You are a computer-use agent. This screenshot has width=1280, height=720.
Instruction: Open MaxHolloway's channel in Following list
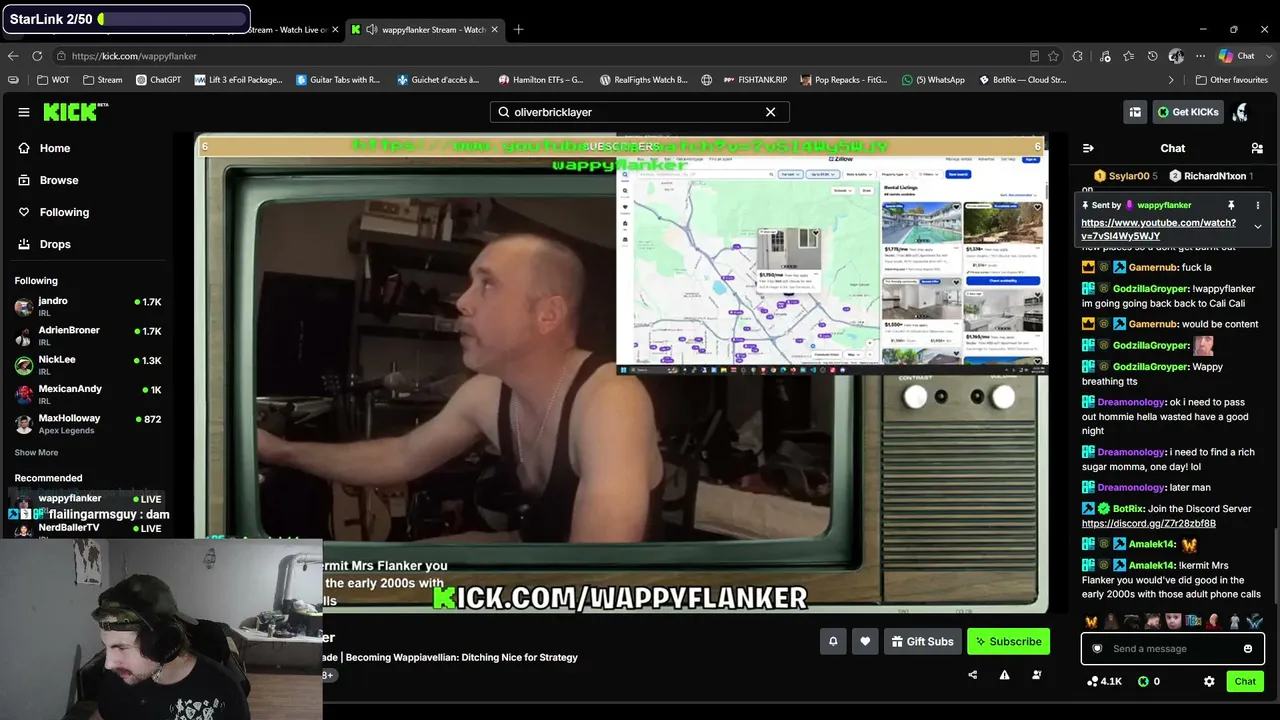[88, 423]
